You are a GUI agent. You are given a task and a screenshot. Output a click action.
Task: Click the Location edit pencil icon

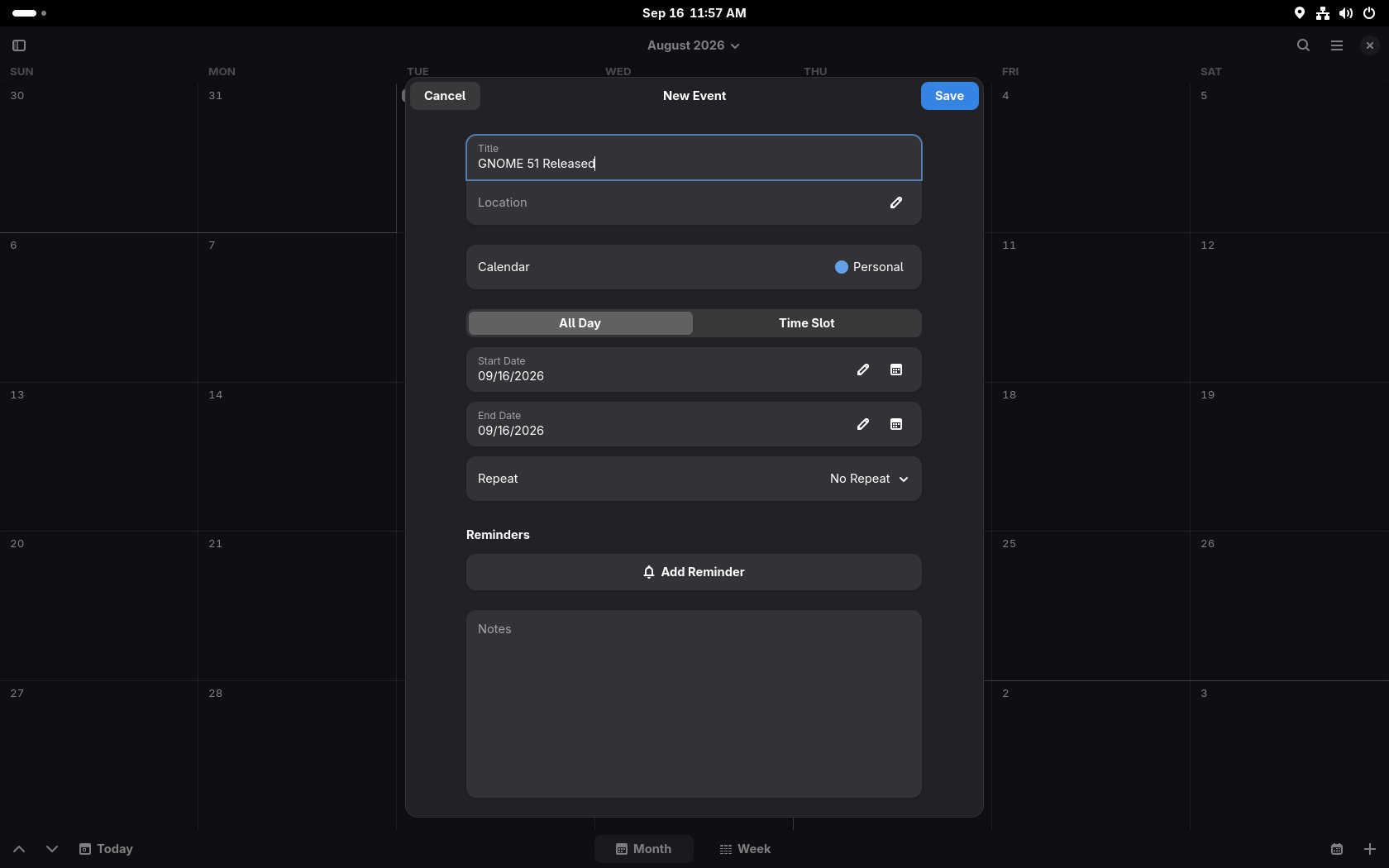pos(895,203)
